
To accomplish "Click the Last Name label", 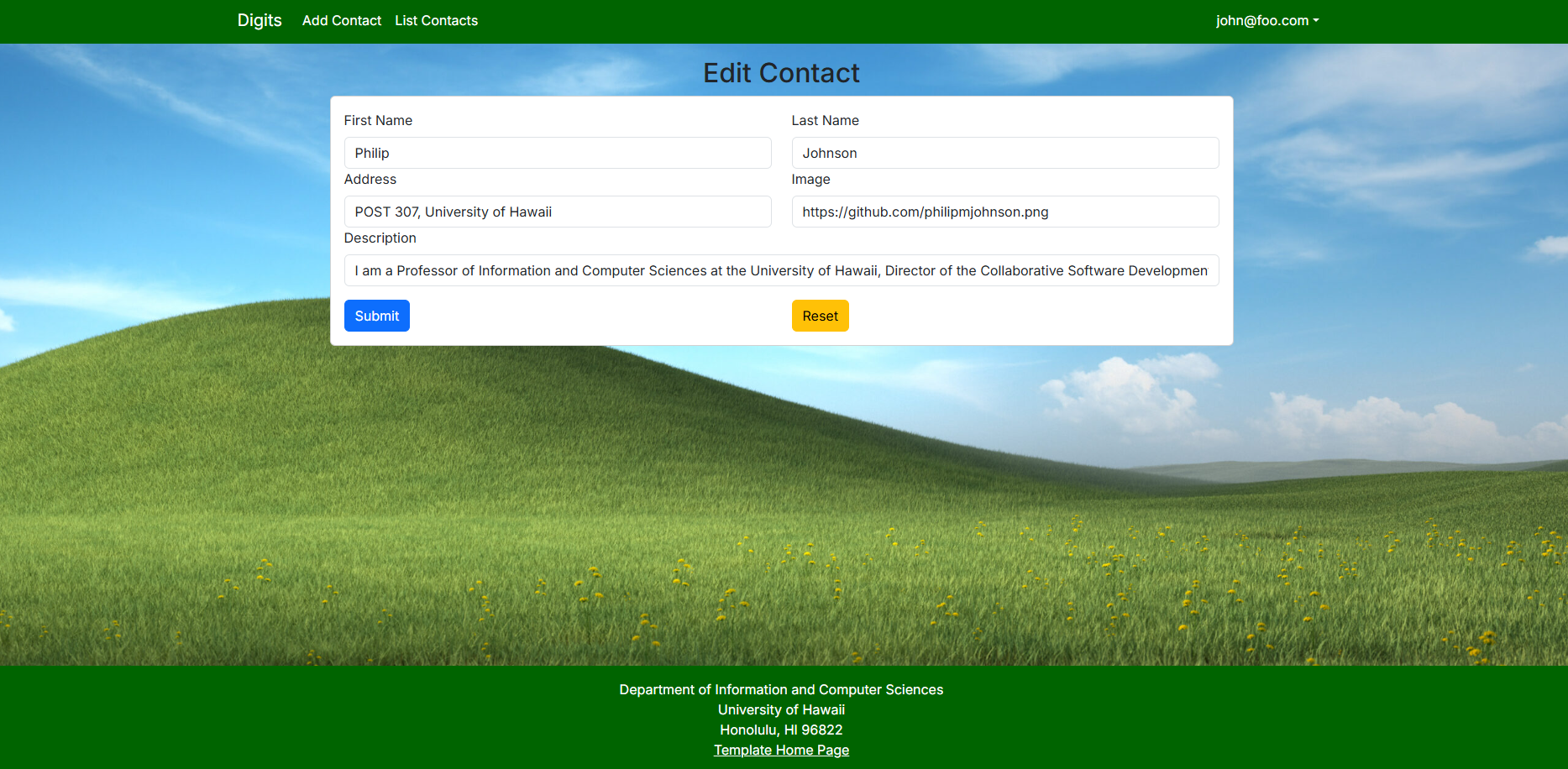I will tap(825, 120).
